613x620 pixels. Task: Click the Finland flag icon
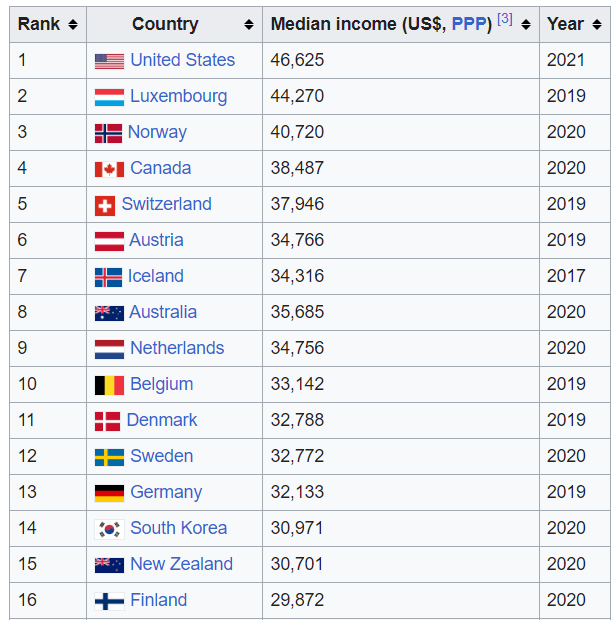(x=110, y=601)
